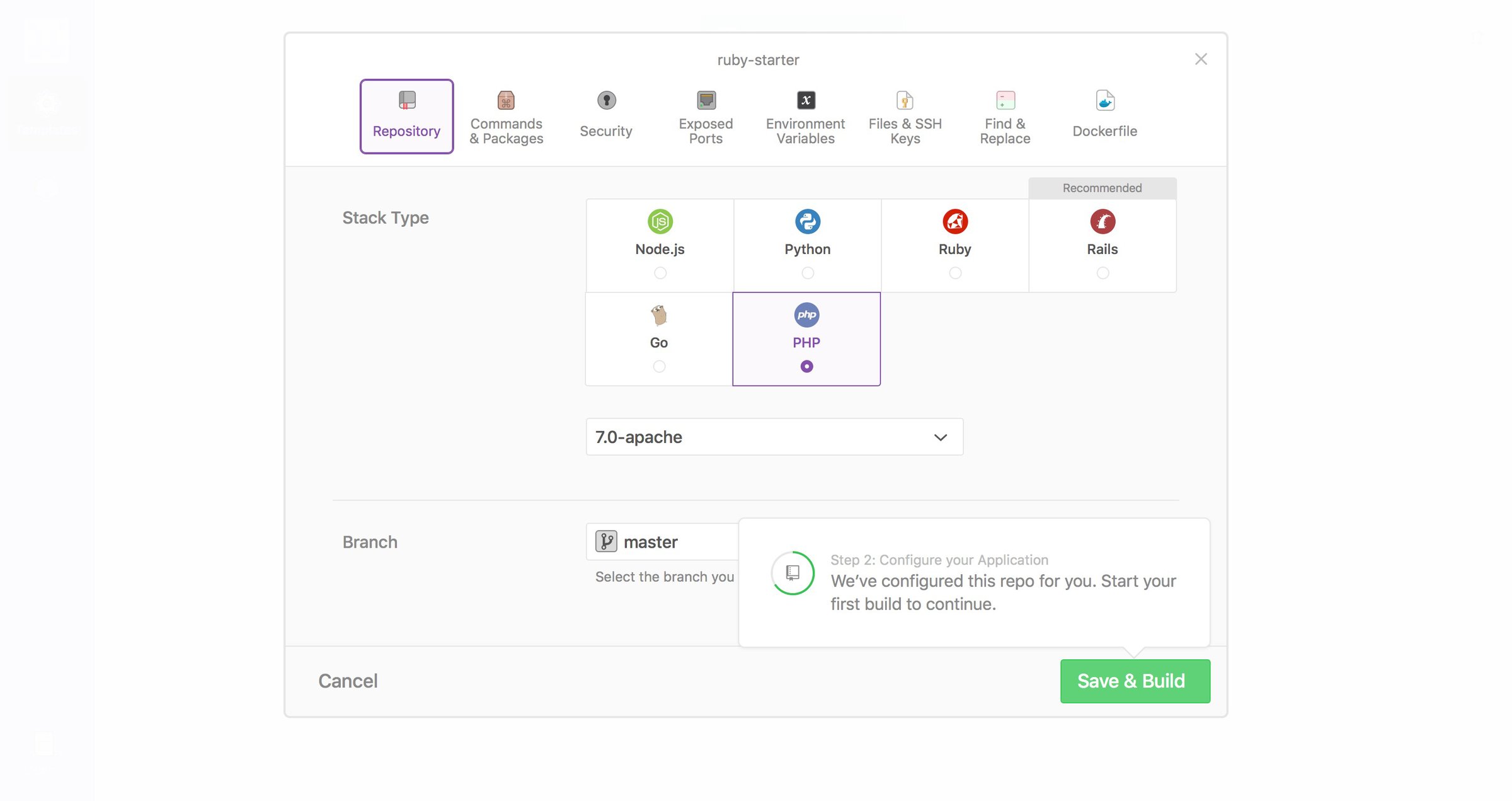The image size is (1512, 801).
Task: Click the Ruby logo icon
Action: 955,221
